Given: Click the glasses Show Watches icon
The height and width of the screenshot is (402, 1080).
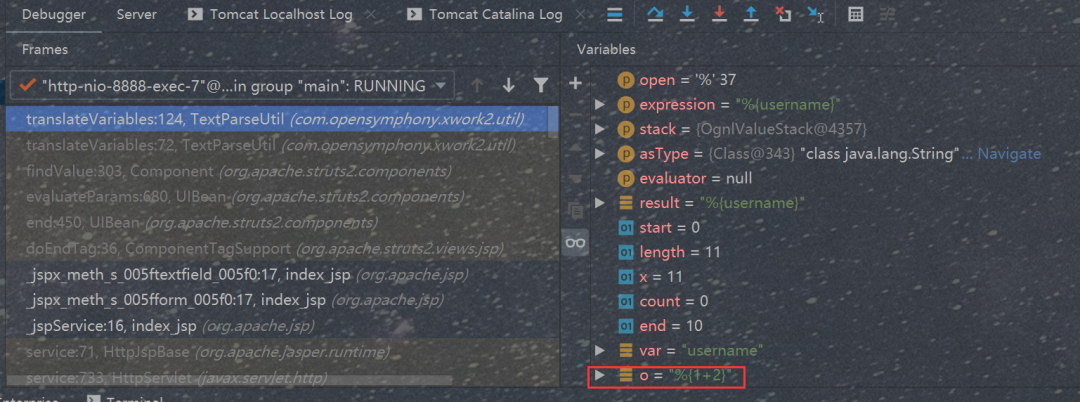Looking at the screenshot, I should tap(576, 242).
